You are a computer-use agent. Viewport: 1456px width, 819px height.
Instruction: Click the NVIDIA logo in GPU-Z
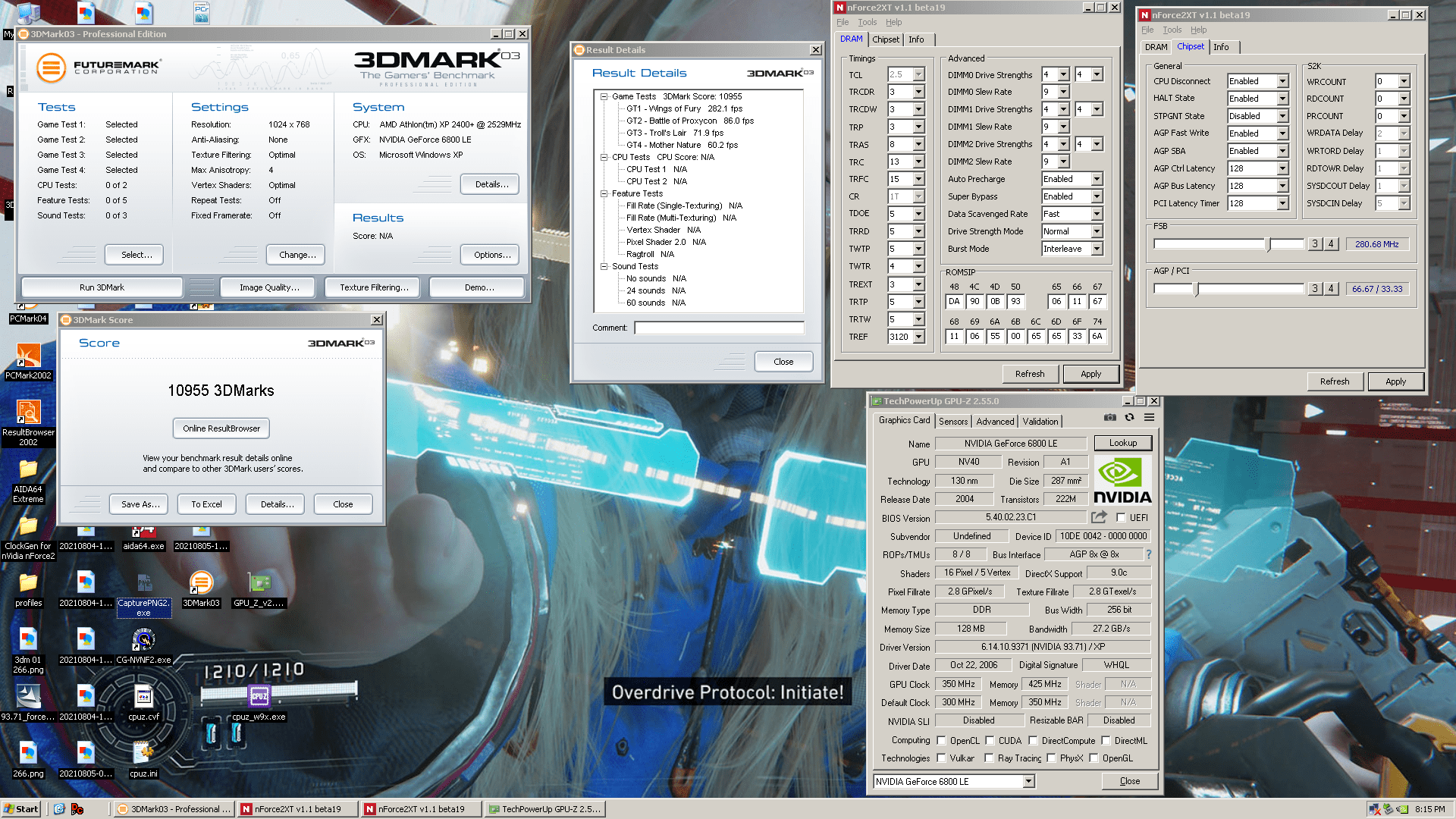[1122, 480]
